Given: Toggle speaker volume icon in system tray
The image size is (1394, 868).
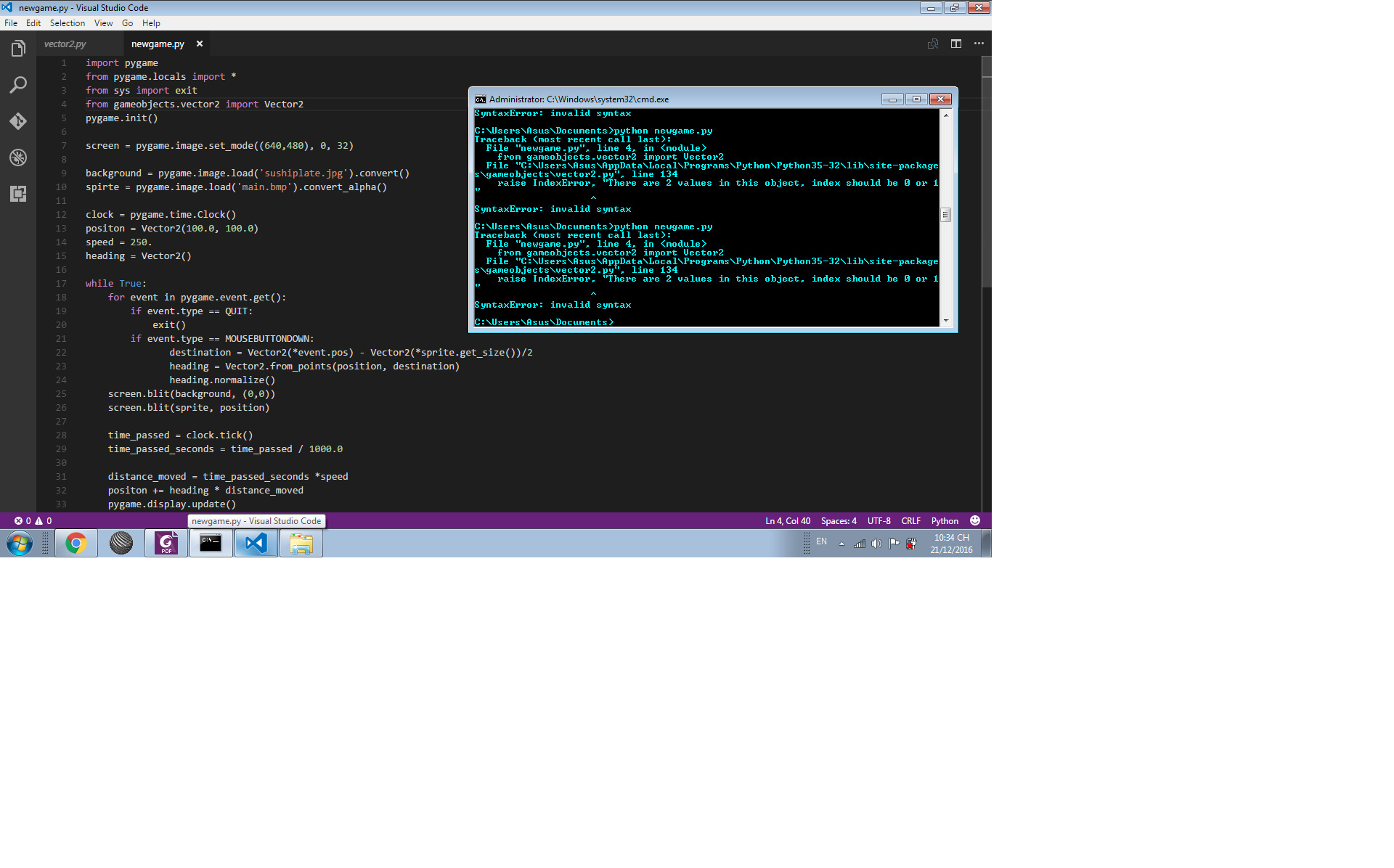Looking at the screenshot, I should pos(876,543).
